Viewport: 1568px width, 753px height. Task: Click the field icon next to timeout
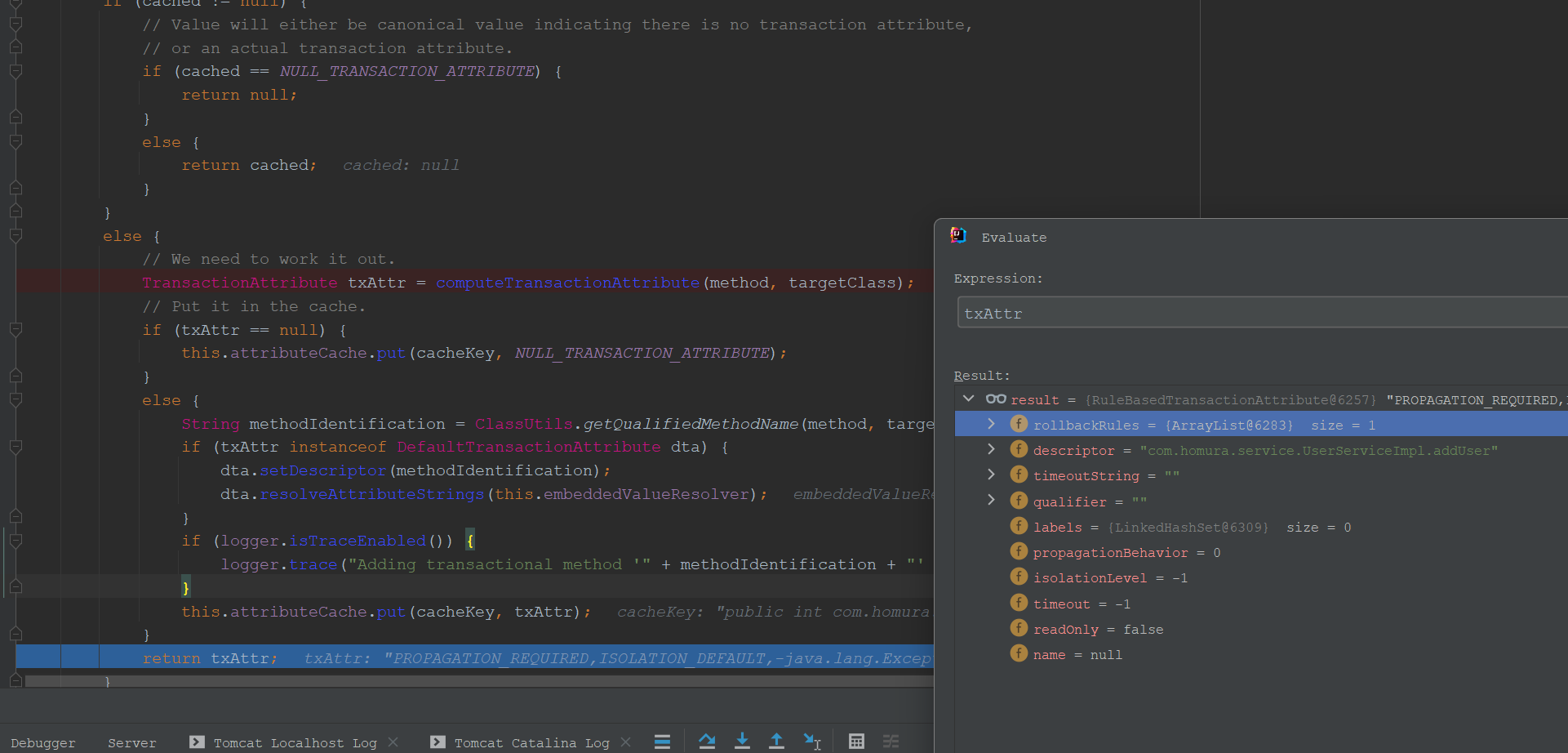point(1019,603)
